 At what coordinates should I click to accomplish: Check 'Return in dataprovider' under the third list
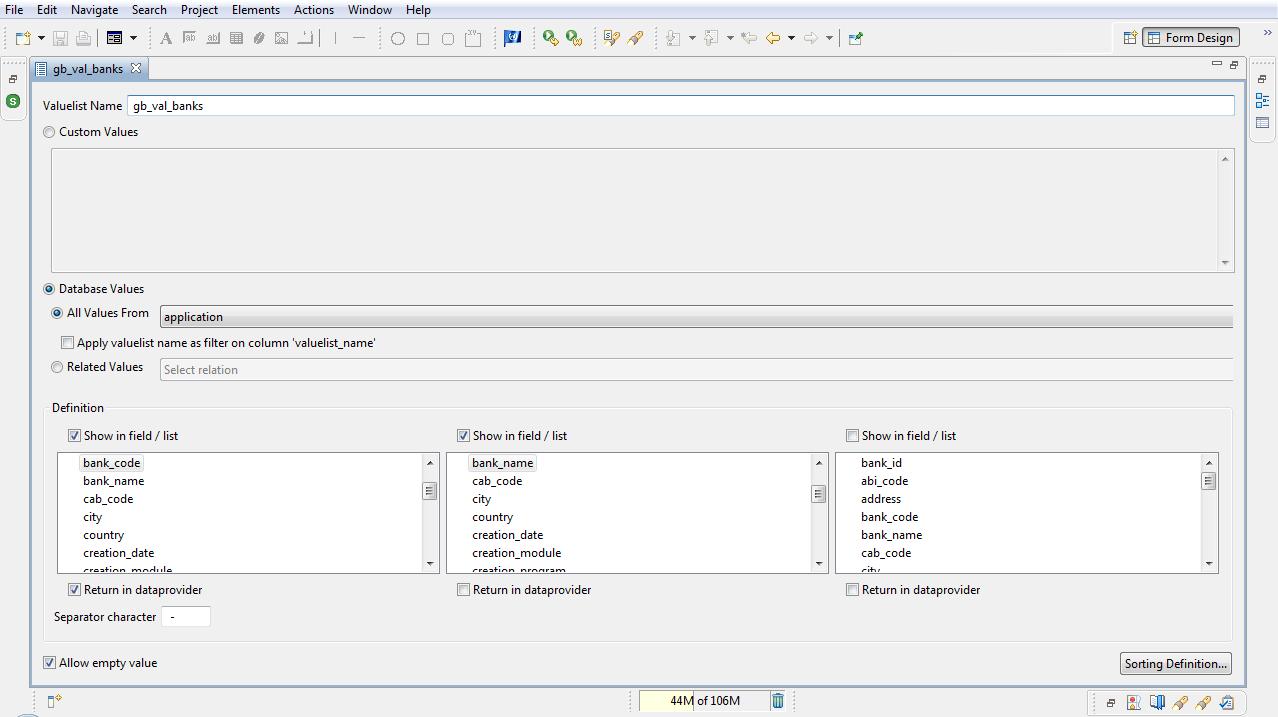coord(852,589)
